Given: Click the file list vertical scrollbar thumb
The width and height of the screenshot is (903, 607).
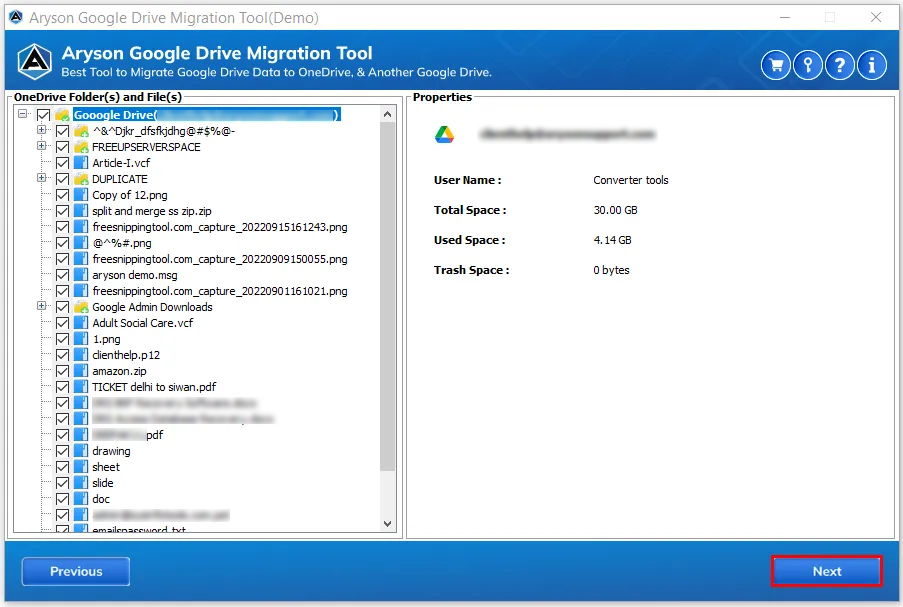Looking at the screenshot, I should click(388, 297).
